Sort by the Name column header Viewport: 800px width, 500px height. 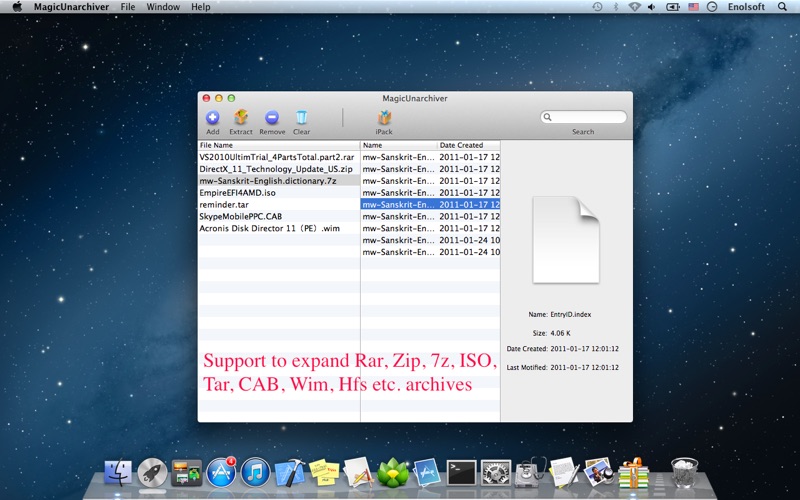point(399,145)
